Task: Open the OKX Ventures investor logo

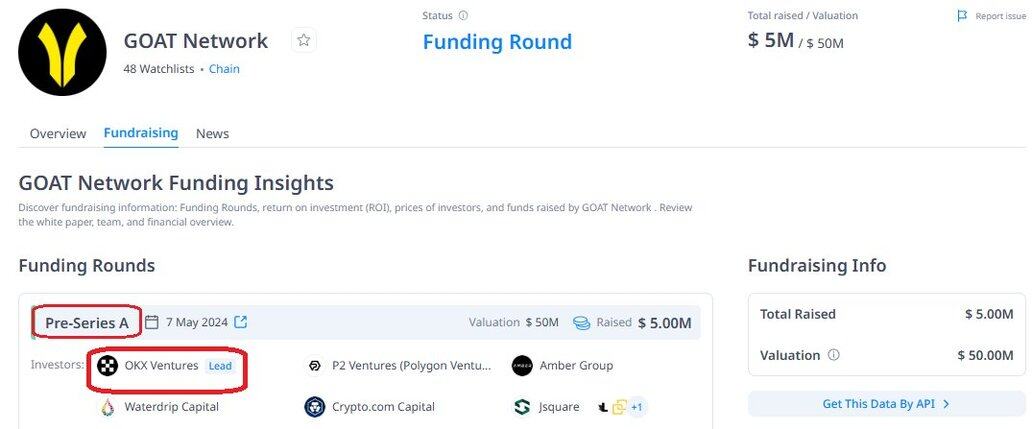Action: point(107,365)
